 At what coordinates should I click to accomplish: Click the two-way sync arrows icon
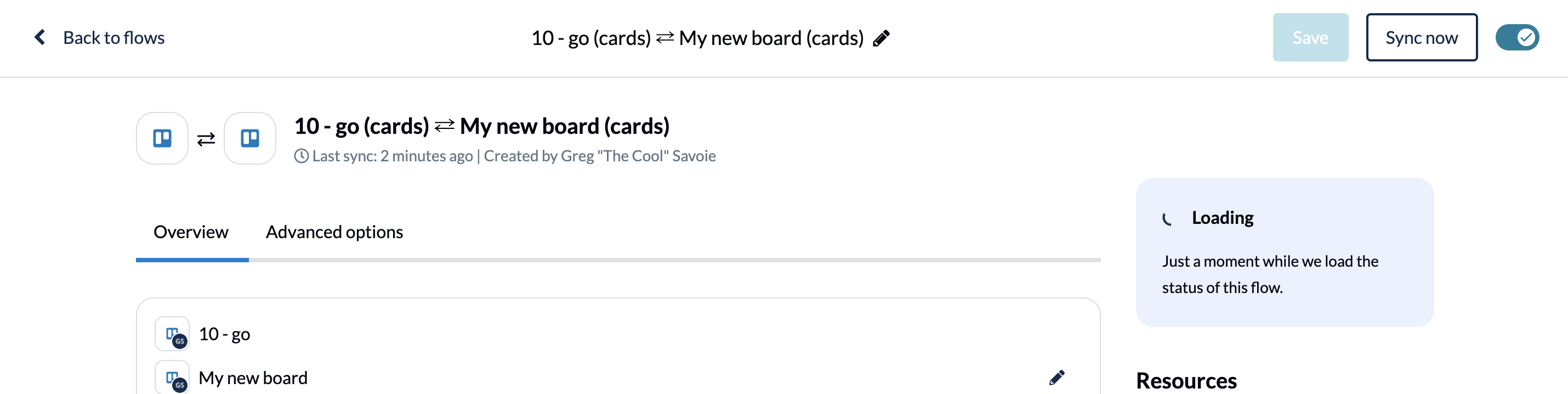[206, 139]
